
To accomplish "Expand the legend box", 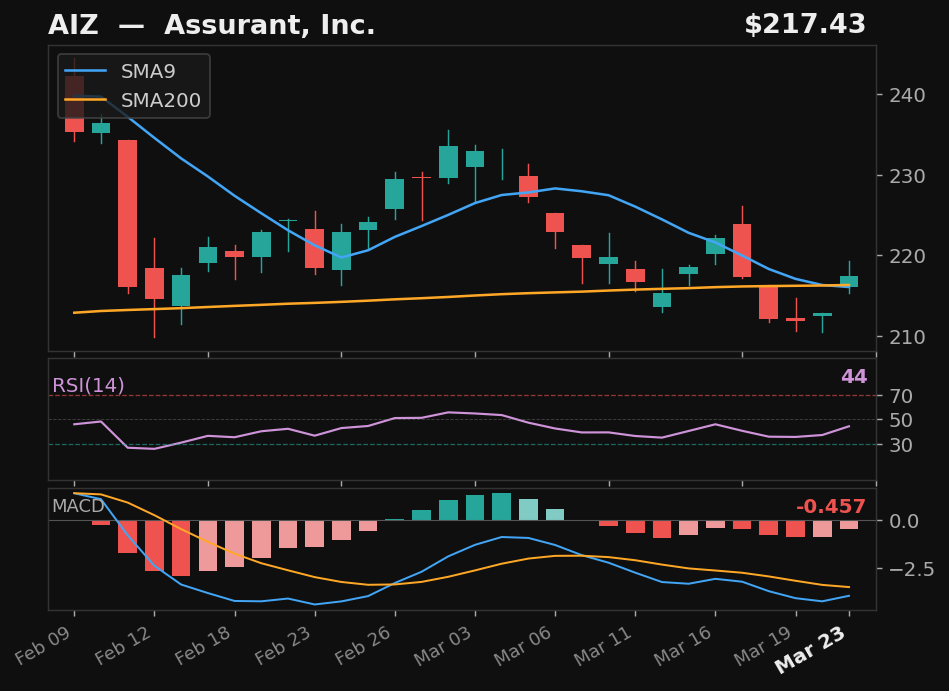I will click(x=135, y=86).
